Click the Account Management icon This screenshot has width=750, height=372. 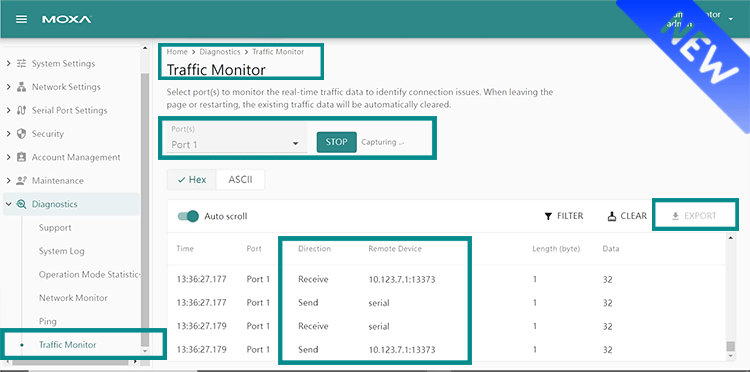(x=22, y=157)
